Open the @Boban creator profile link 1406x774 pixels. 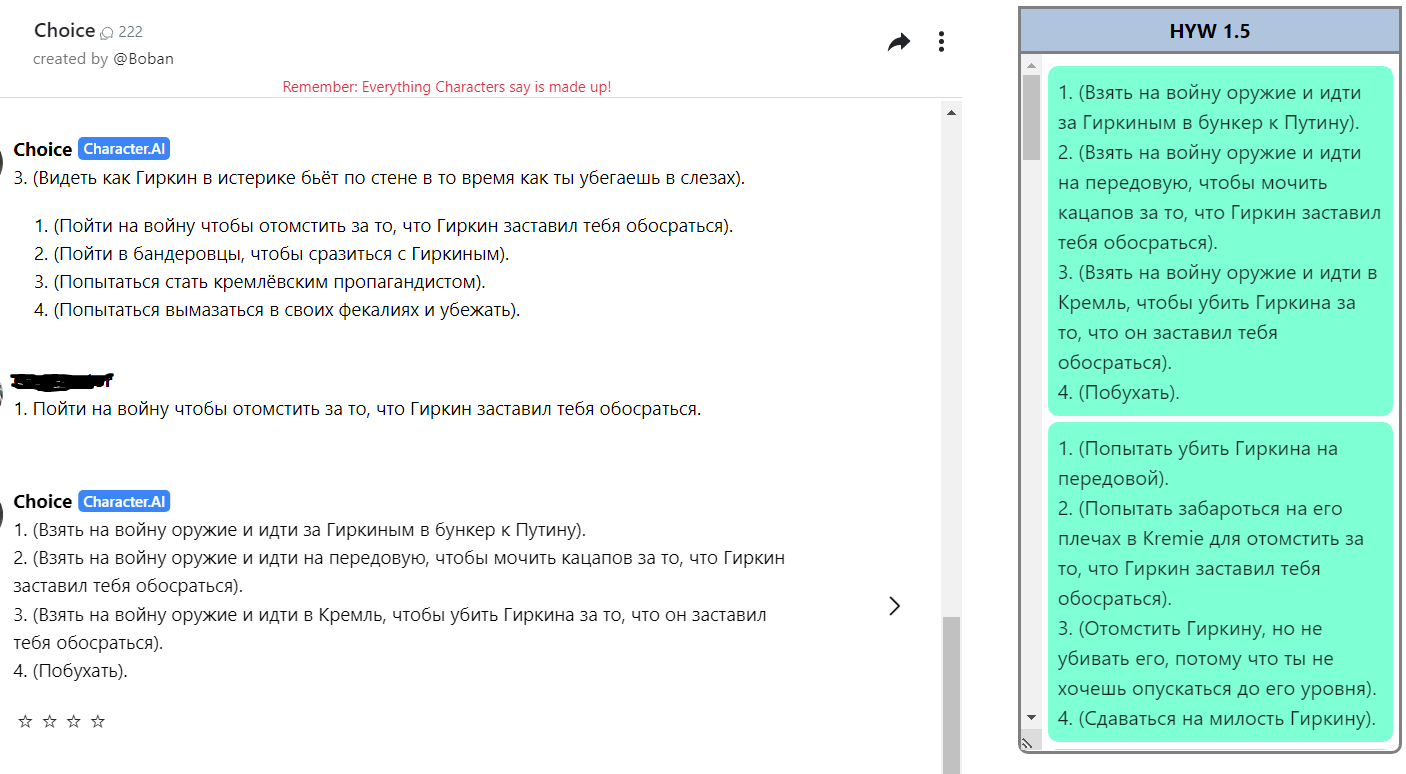(x=144, y=59)
